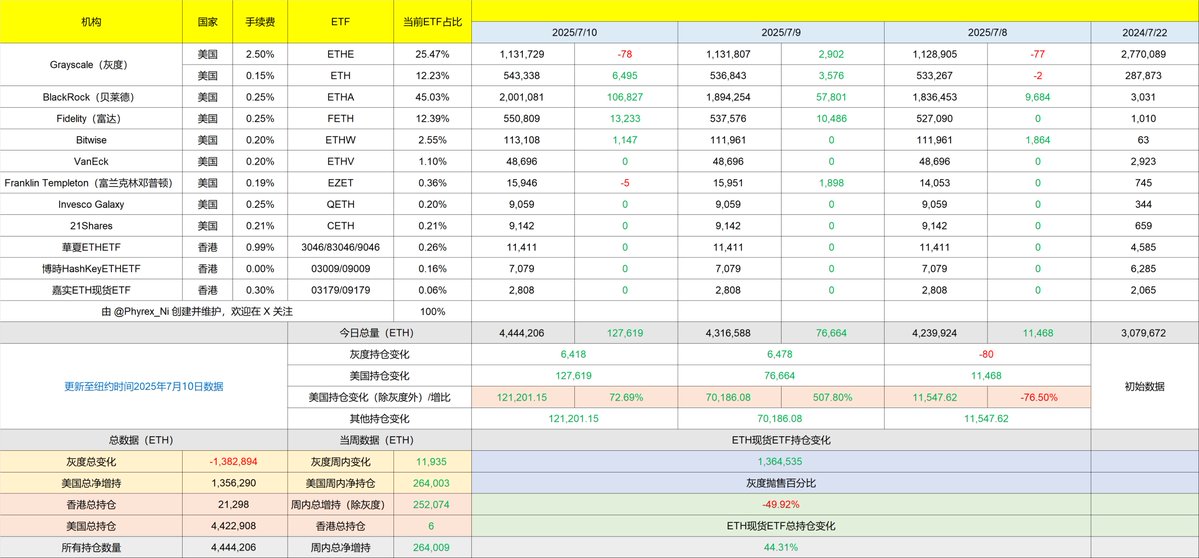This screenshot has width=1199, height=558.
Task: Click the 2025/7/8 date header
Action: click(987, 33)
